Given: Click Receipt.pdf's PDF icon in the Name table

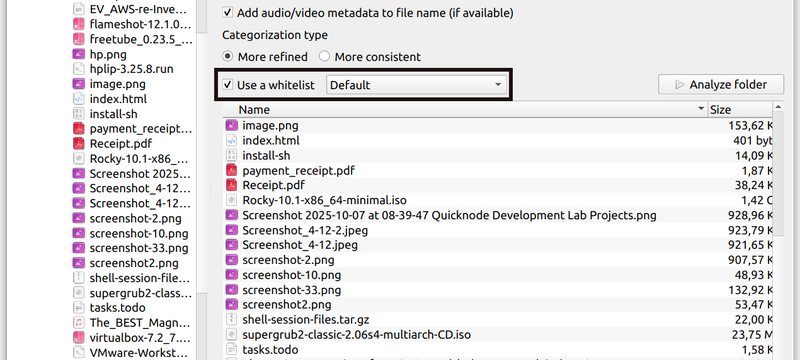Looking at the screenshot, I should point(232,185).
